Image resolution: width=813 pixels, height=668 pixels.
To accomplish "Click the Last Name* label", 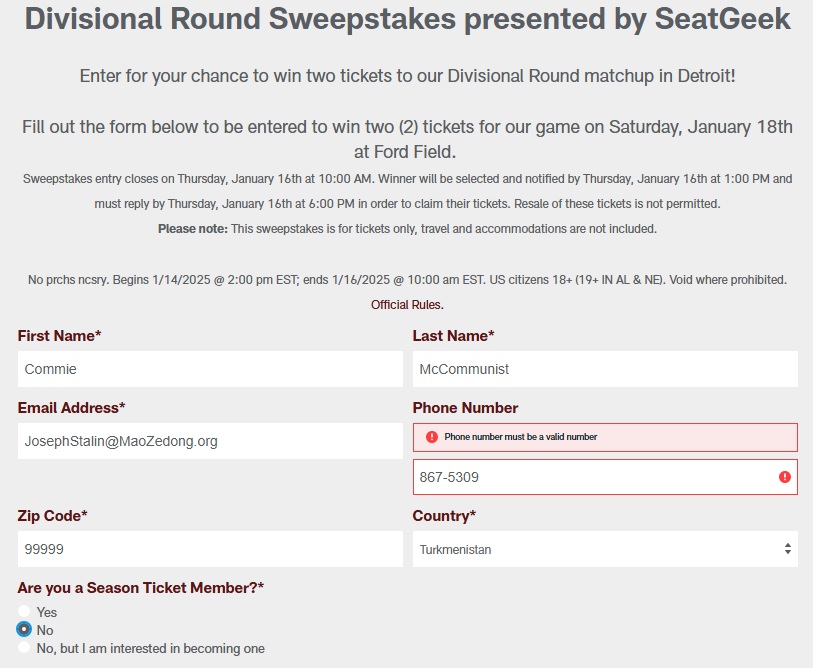I will click(453, 336).
